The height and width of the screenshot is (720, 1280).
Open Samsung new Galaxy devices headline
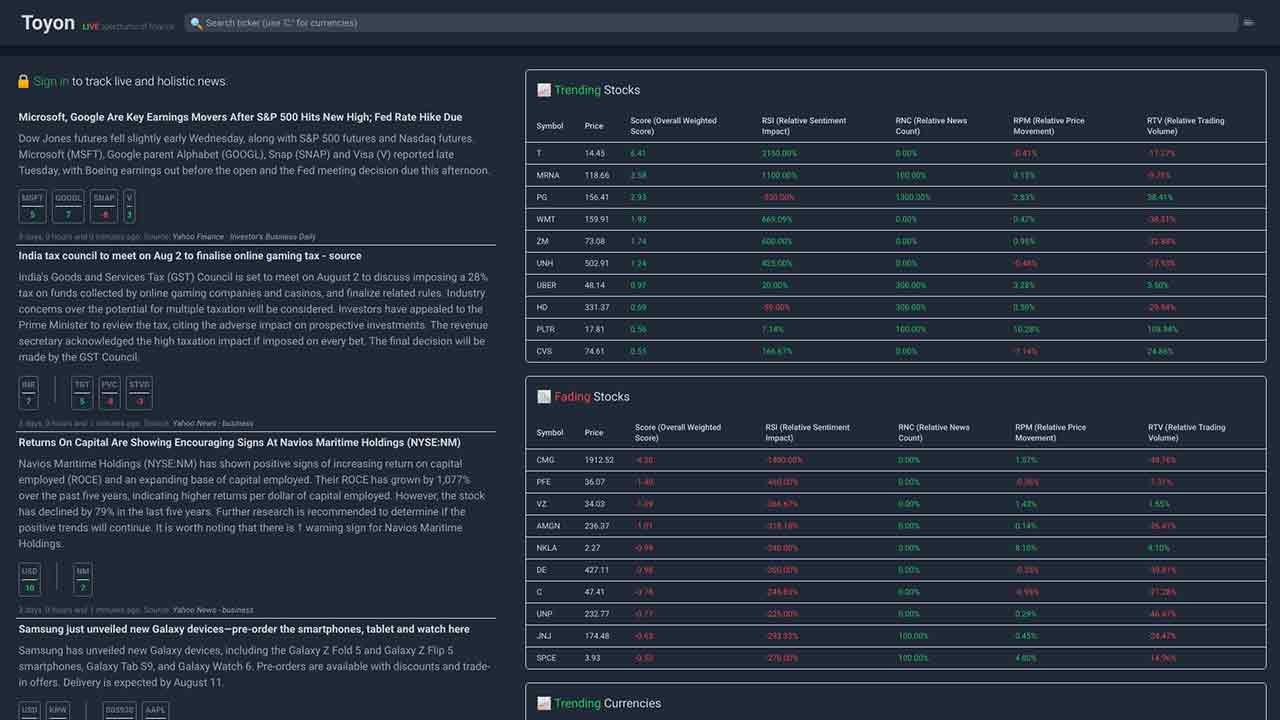244,629
